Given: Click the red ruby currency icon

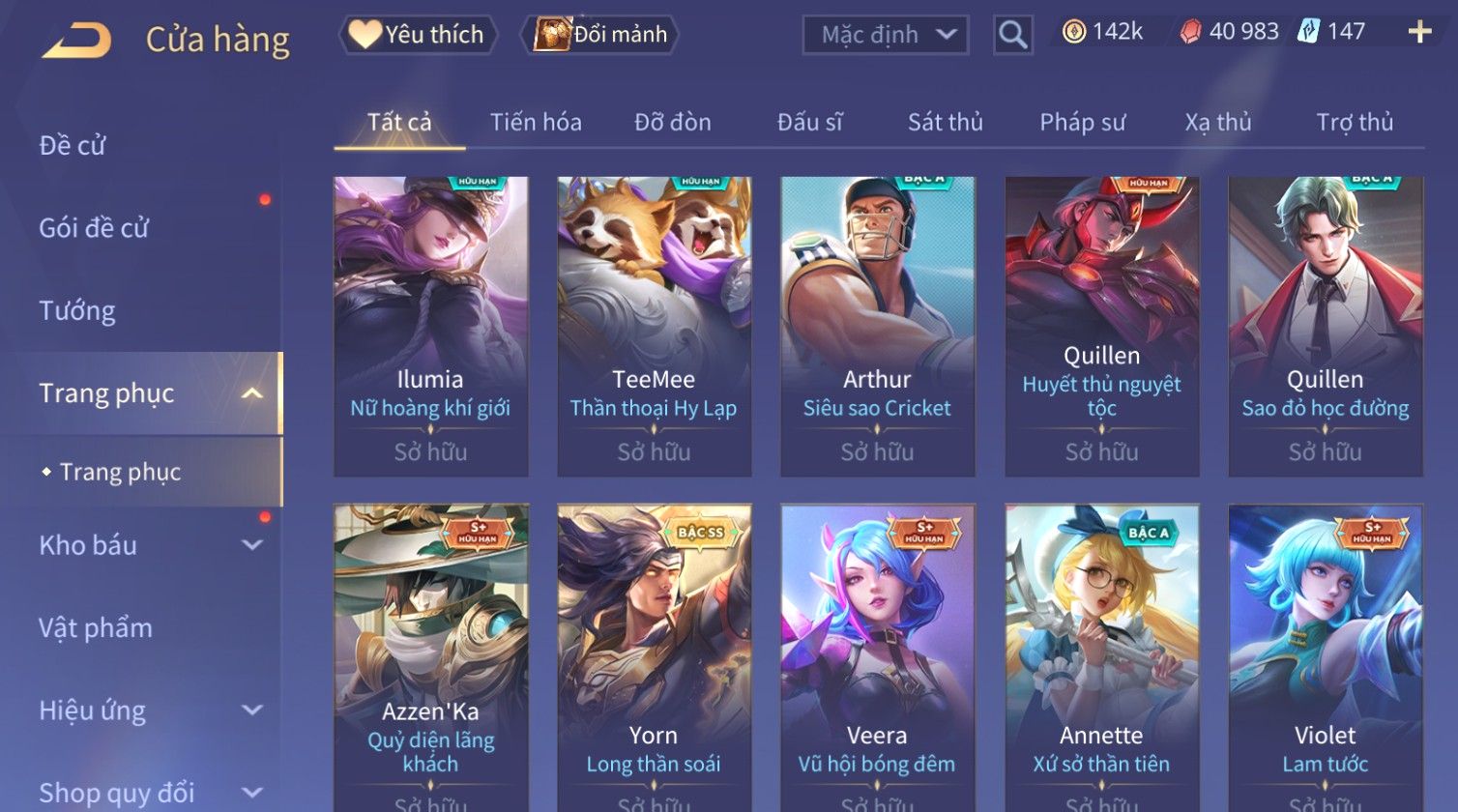Looking at the screenshot, I should [1190, 33].
